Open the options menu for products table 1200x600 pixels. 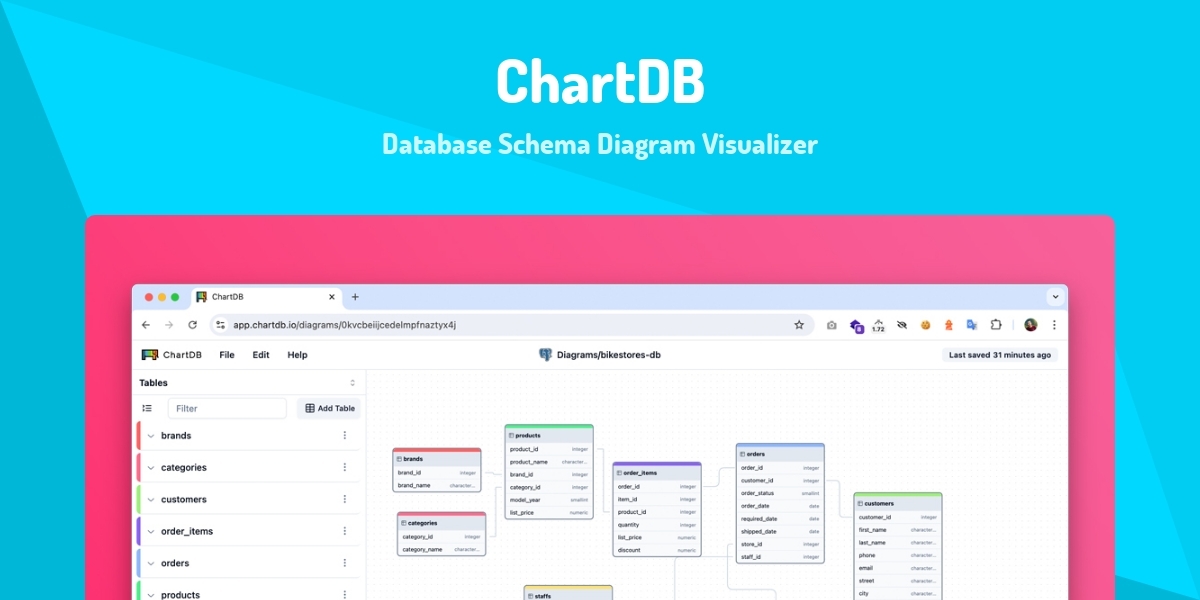345,595
